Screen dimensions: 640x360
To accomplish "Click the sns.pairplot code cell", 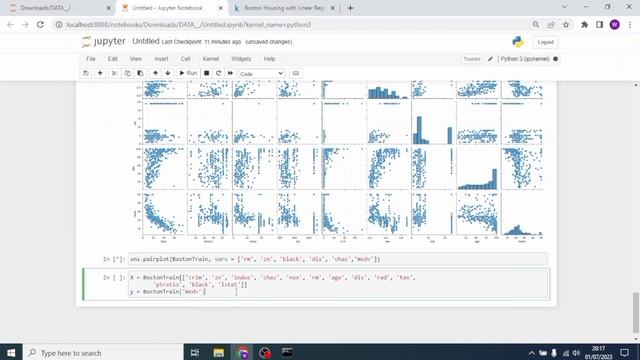I will (338, 259).
